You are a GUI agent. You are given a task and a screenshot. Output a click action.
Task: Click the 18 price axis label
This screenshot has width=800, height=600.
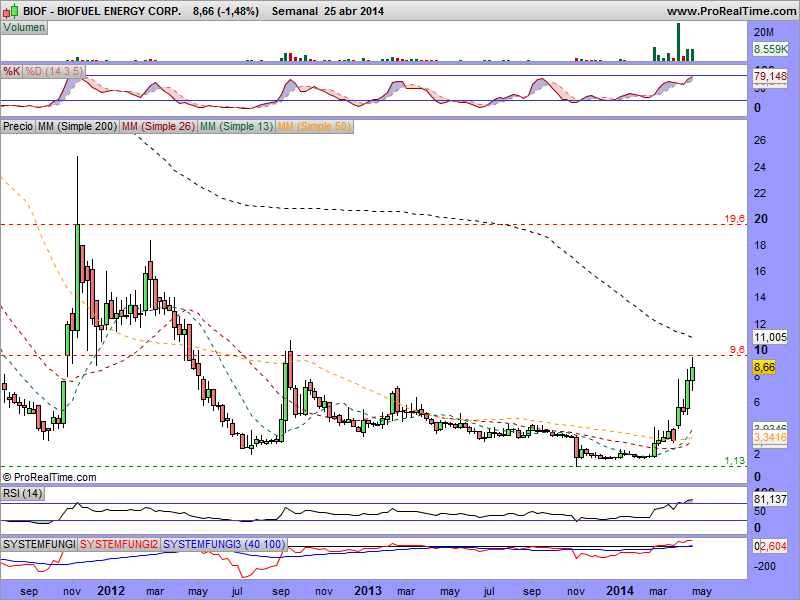(760, 245)
